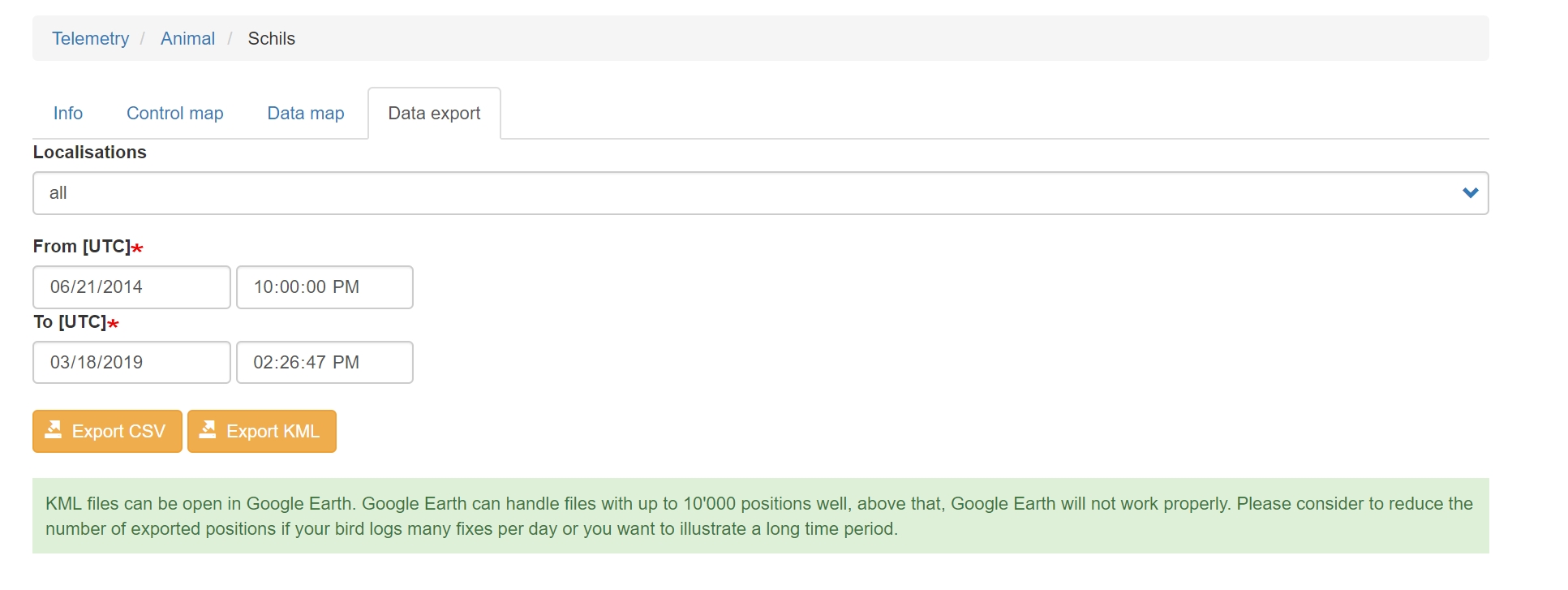1568x590 pixels.
Task: Click the download icon on Export KML
Action: pyautogui.click(x=208, y=429)
